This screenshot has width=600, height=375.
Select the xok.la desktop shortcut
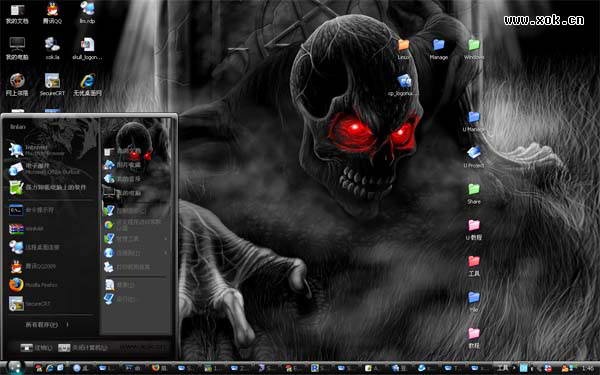(x=52, y=49)
